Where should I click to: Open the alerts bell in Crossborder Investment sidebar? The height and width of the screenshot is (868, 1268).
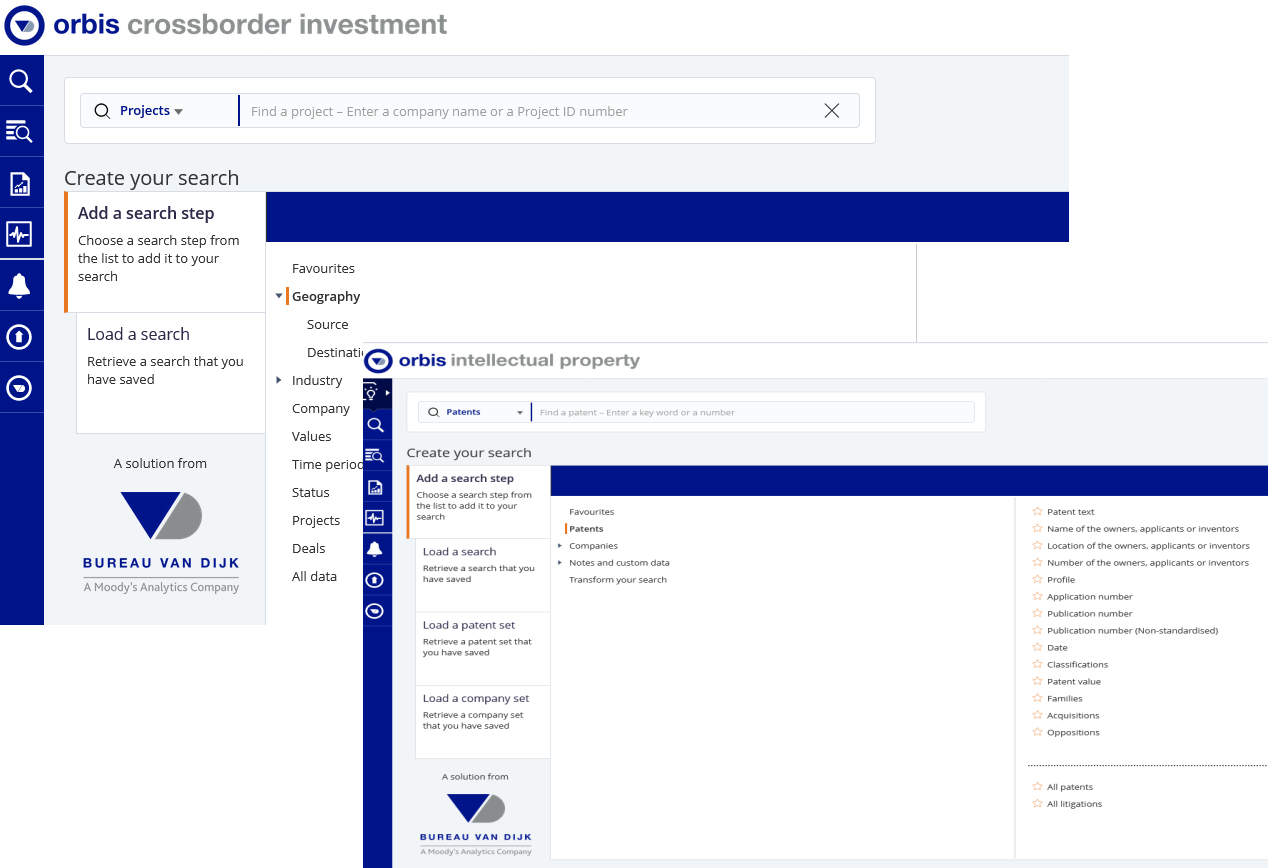(x=21, y=286)
